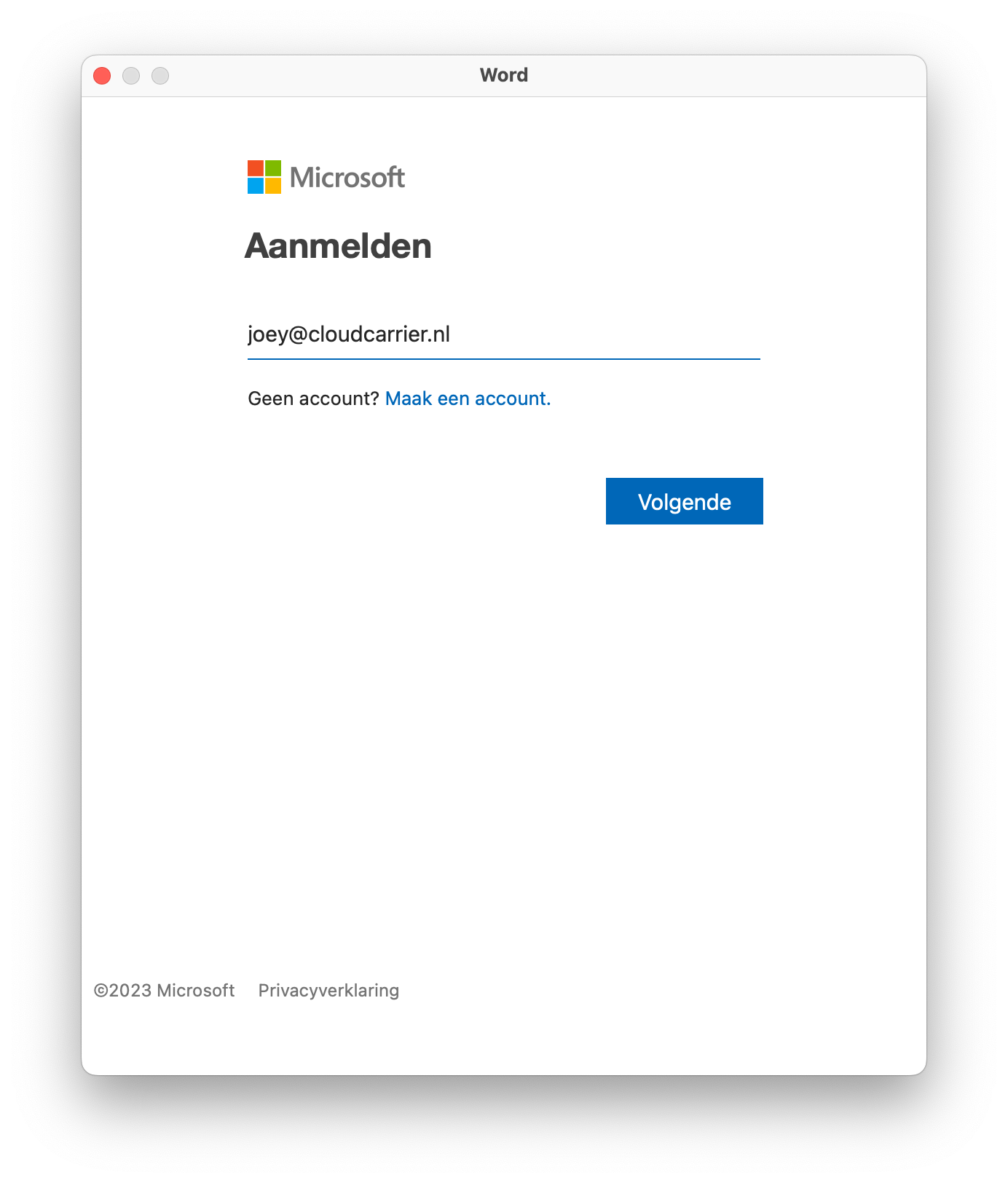Click the four-color Microsoft logo icon

pos(264,177)
